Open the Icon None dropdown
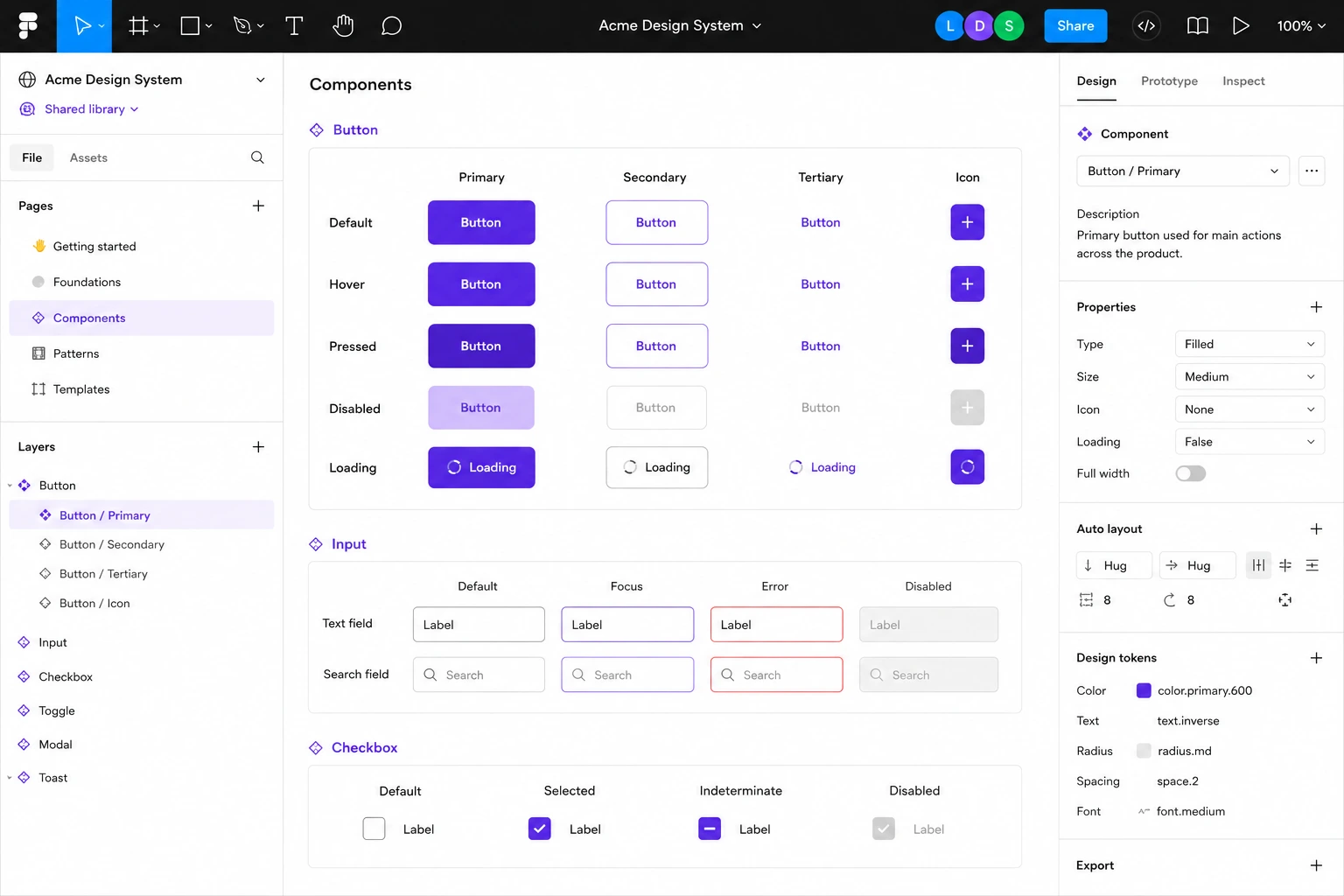This screenshot has width=1344, height=896. tap(1249, 409)
